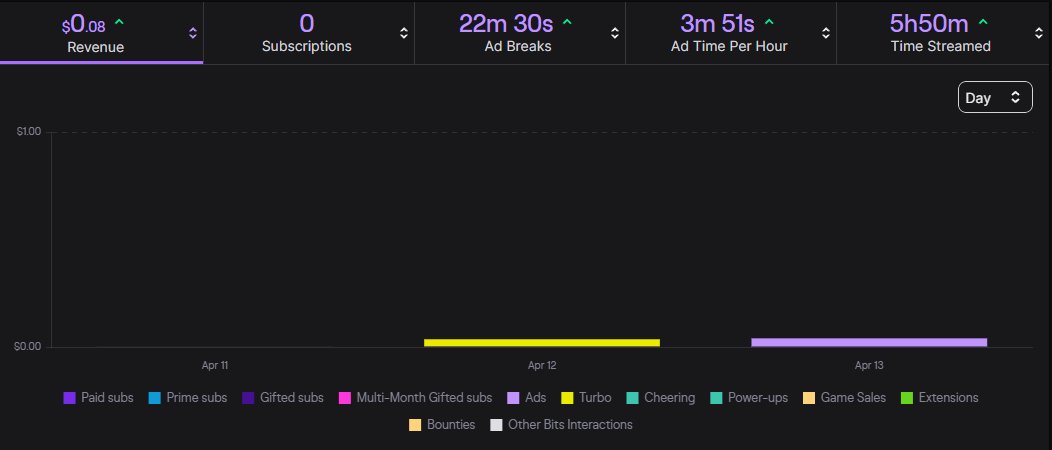1052x450 pixels.
Task: Toggle the Prime subs legend swatch
Action: click(x=154, y=398)
